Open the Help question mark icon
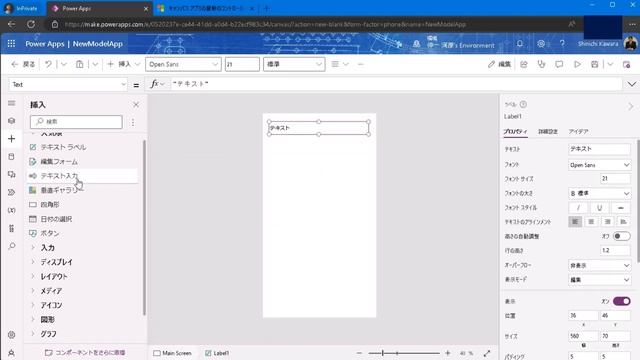Image resolution: width=640 pixels, height=360 pixels. [x=562, y=43]
